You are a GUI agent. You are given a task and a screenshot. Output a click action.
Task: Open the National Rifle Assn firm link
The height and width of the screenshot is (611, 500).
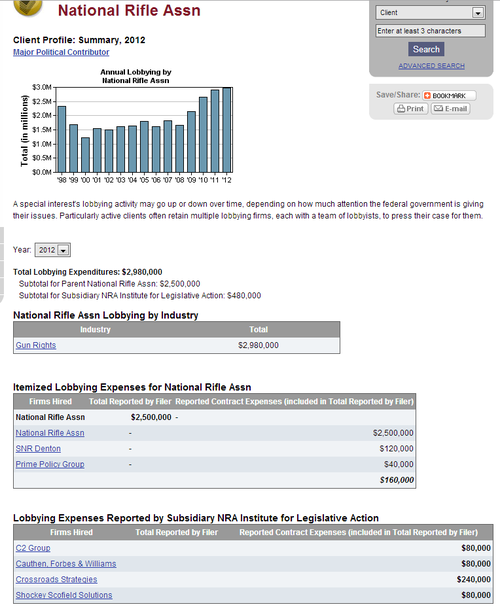50,433
